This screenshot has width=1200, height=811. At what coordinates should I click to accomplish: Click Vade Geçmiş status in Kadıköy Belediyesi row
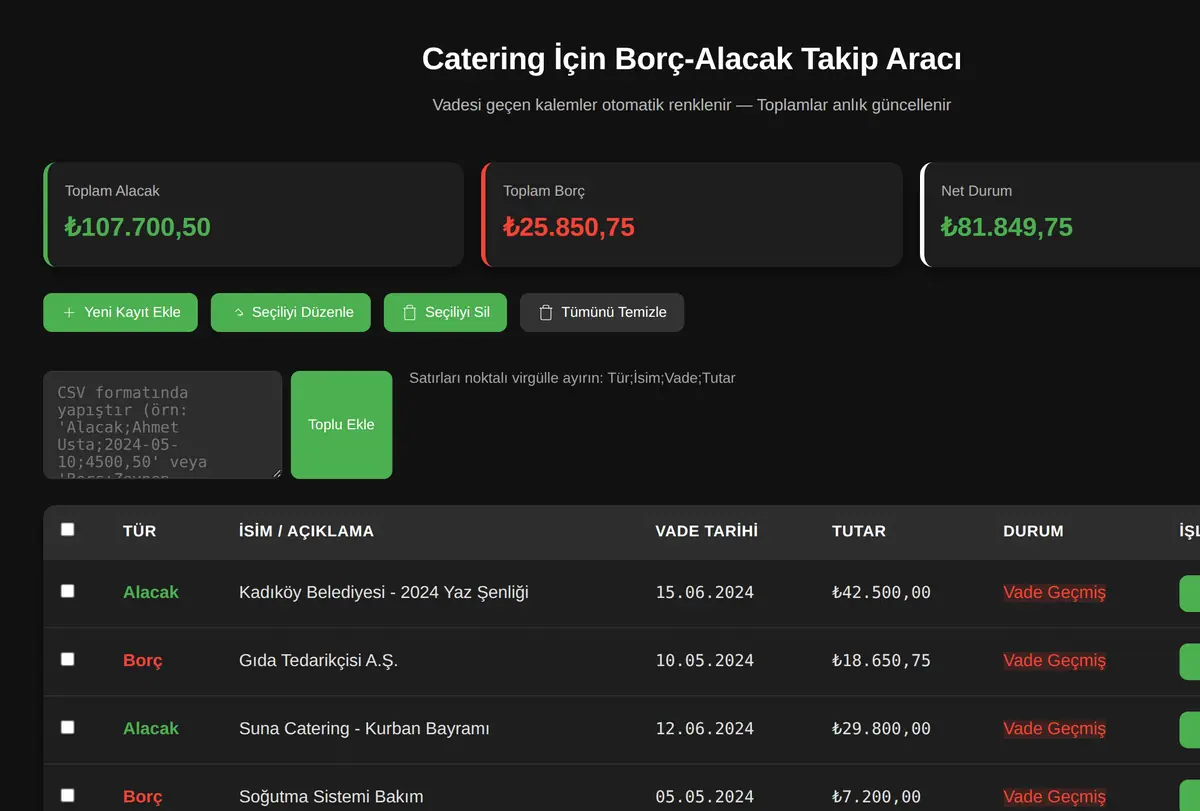pyautogui.click(x=1054, y=592)
